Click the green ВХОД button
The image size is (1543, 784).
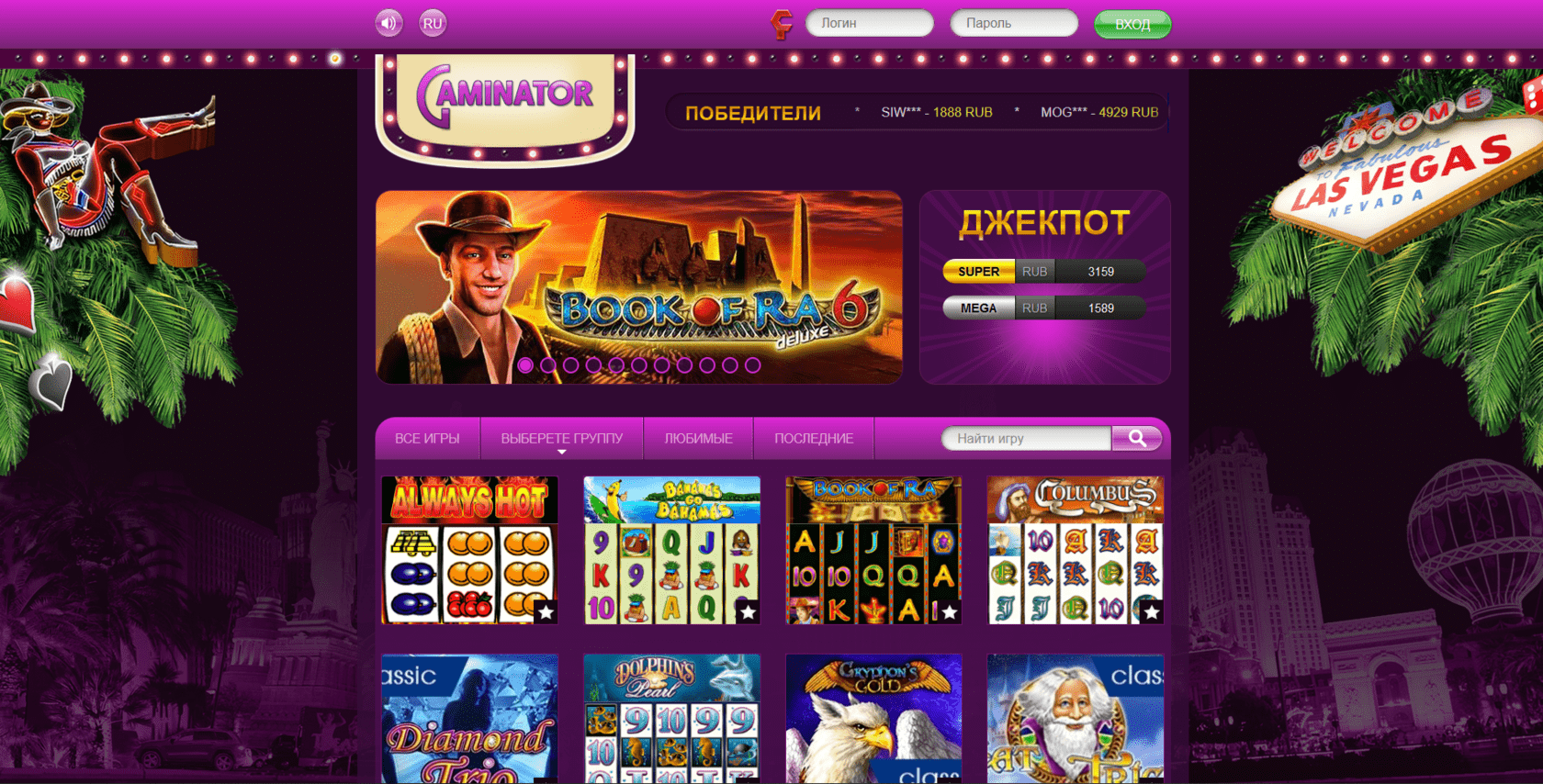pyautogui.click(x=1132, y=24)
